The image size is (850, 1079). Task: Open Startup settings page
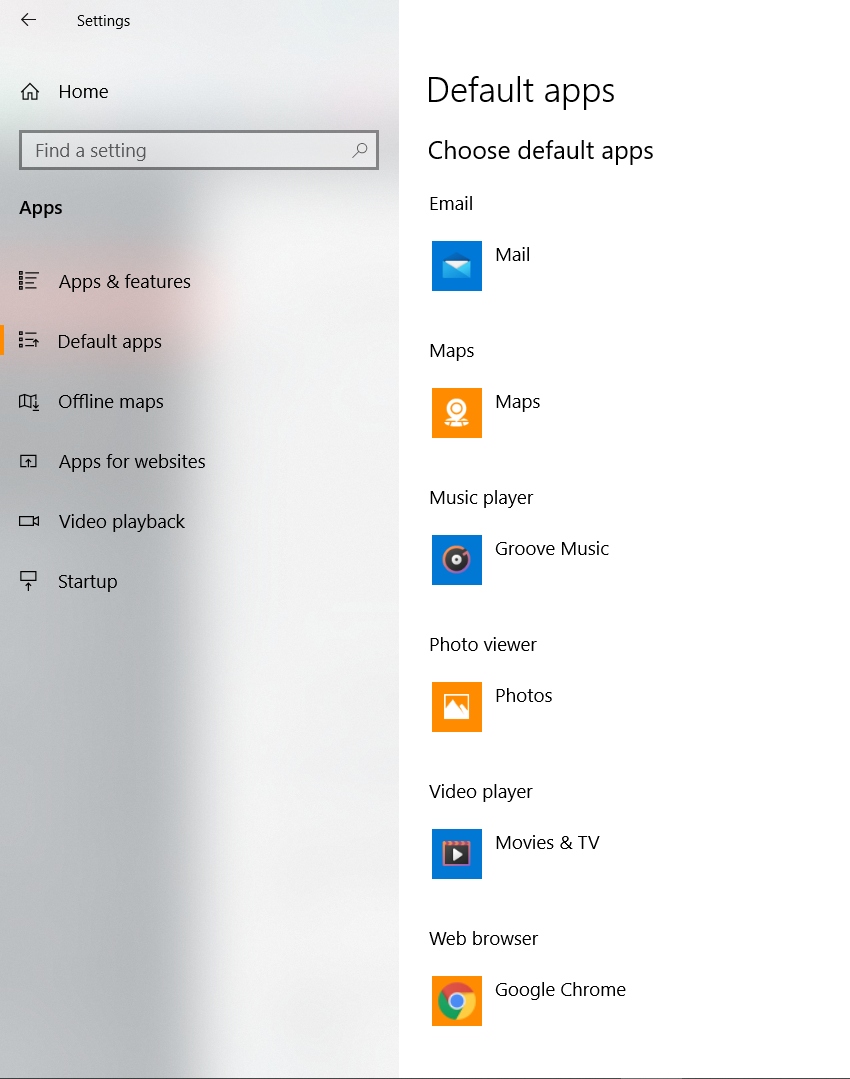pos(87,581)
